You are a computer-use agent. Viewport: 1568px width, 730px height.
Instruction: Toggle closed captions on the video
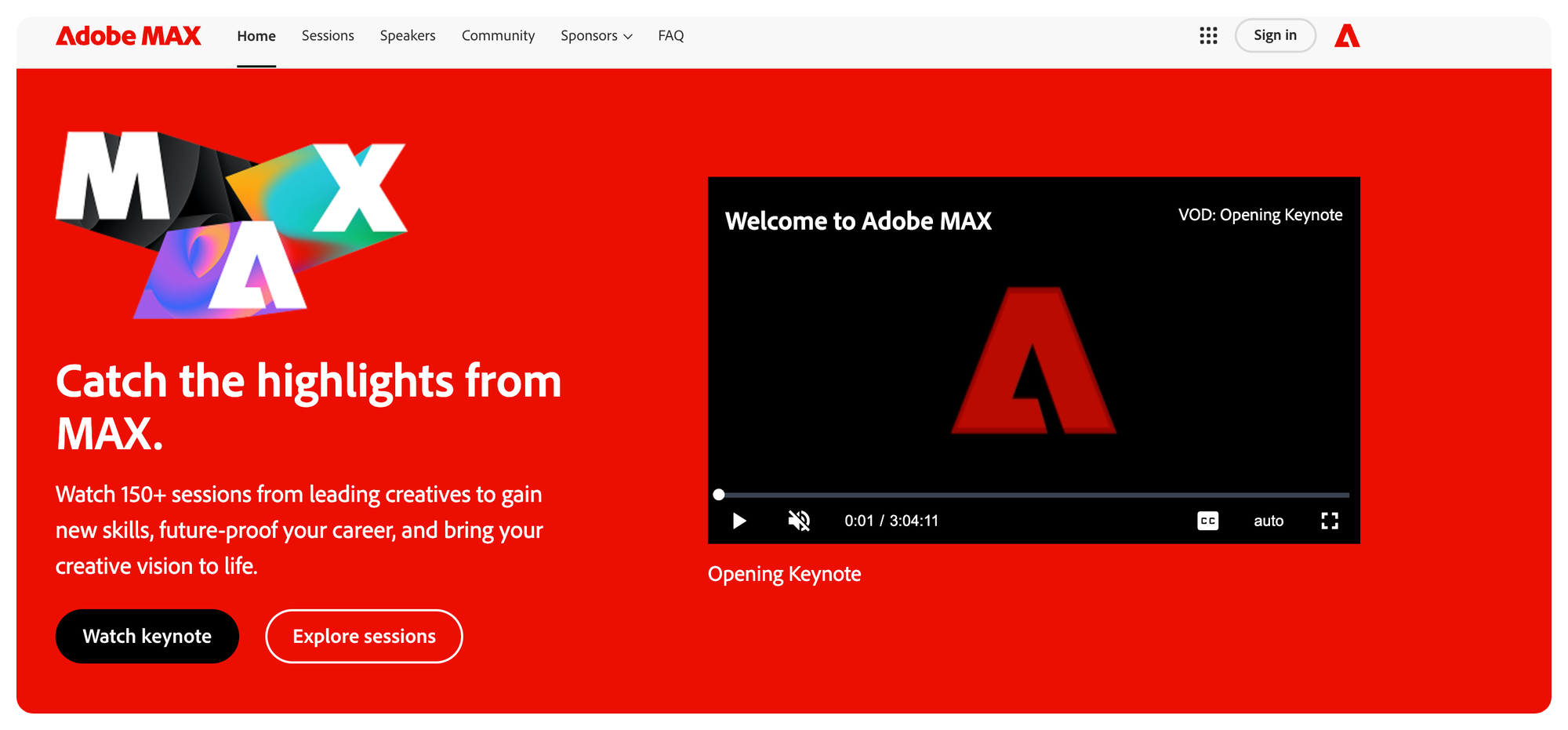pos(1207,521)
